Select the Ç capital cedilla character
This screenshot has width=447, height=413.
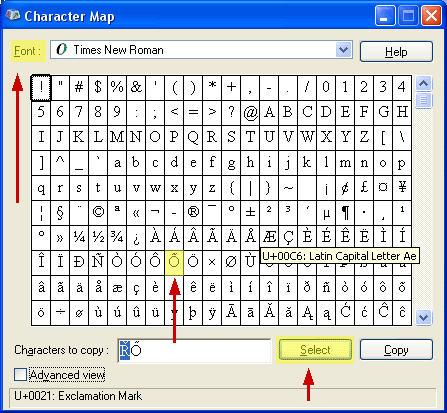point(288,238)
